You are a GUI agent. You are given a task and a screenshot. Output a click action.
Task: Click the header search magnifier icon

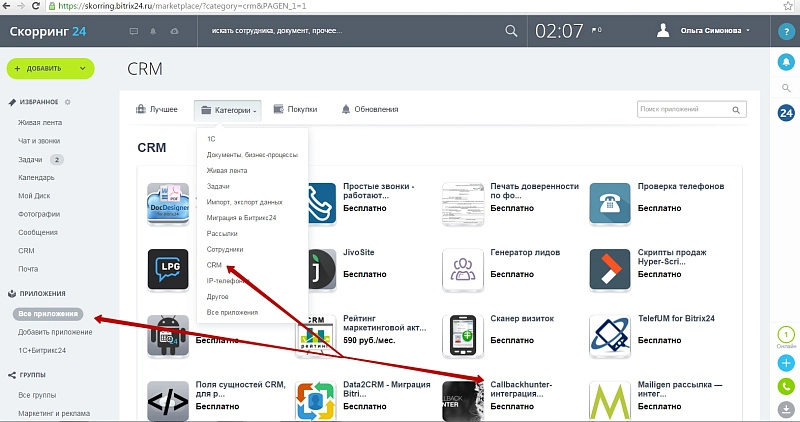[x=511, y=31]
